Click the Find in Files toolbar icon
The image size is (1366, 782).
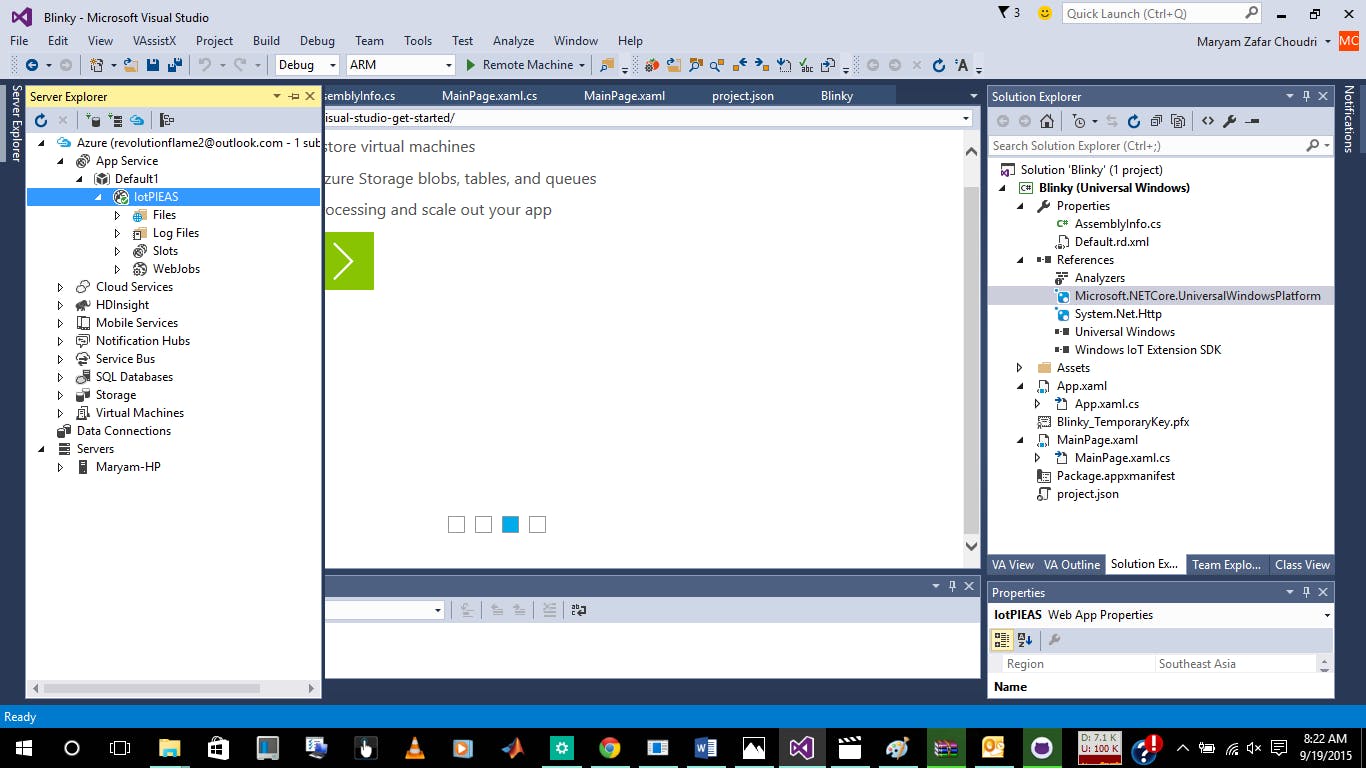tap(606, 65)
